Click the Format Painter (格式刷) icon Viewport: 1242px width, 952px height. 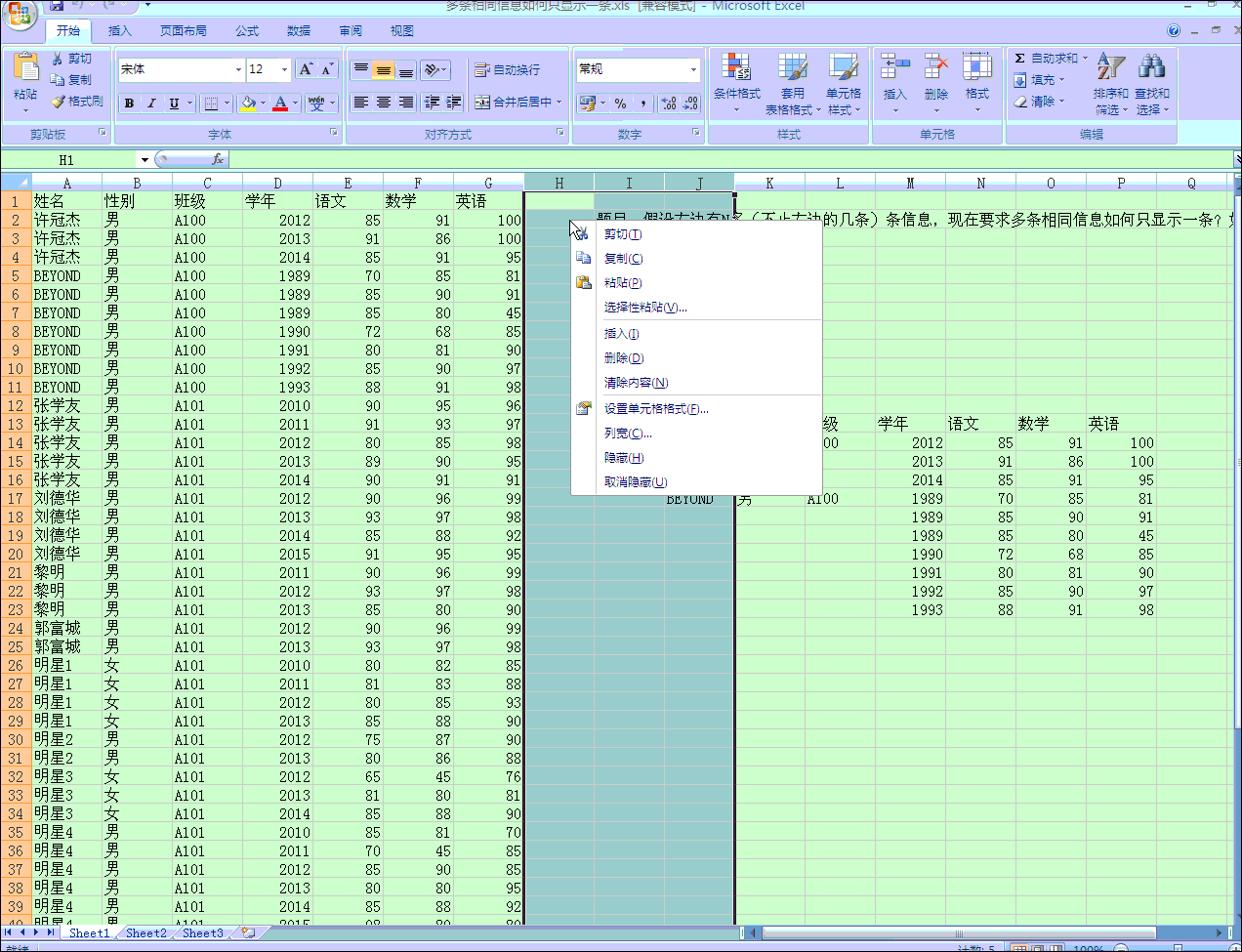click(x=59, y=102)
